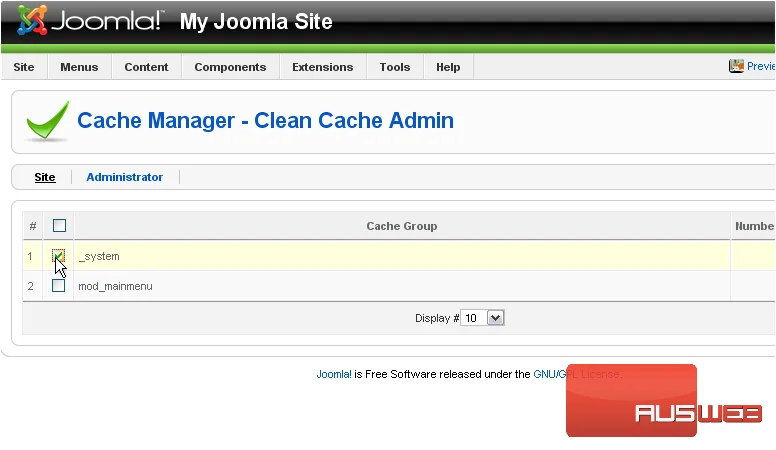Viewport: 776px width, 450px height.
Task: Open the Help menu
Action: pyautogui.click(x=448, y=67)
